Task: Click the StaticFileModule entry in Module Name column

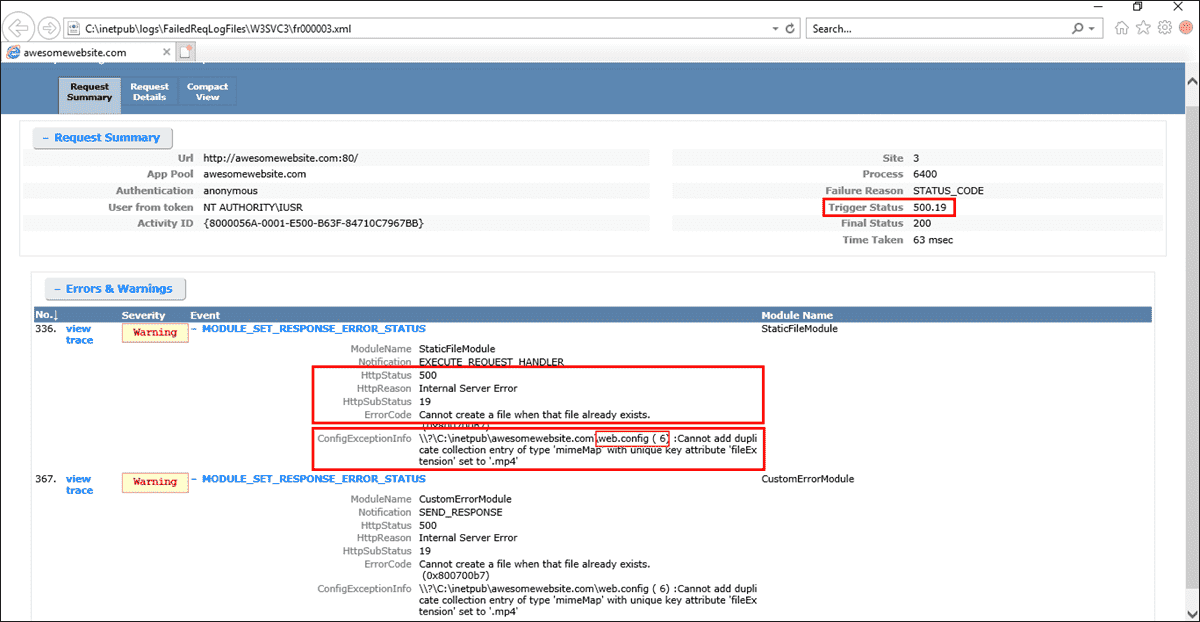Action: pyautogui.click(x=800, y=328)
